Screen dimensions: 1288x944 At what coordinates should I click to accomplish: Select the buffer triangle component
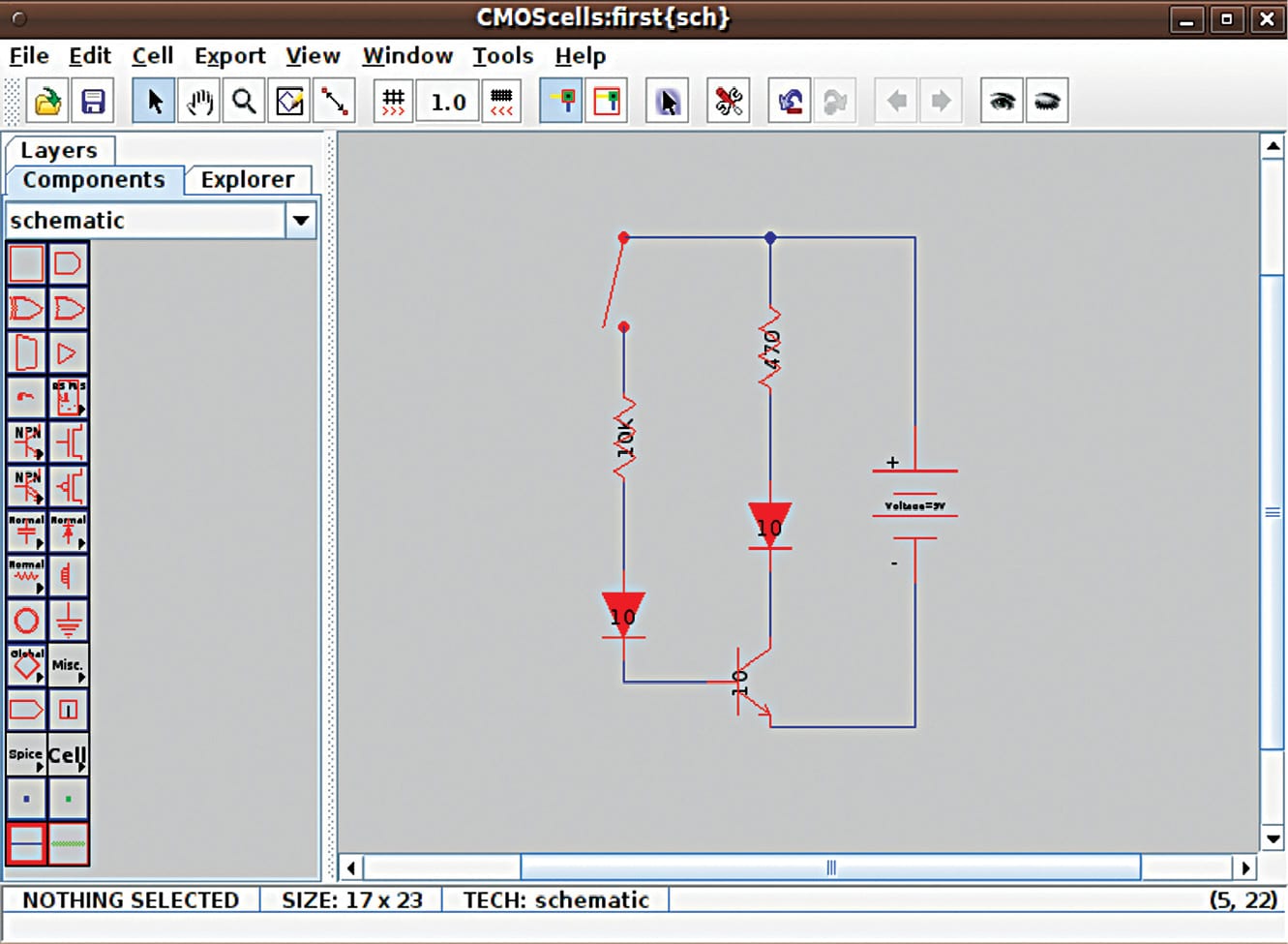click(x=68, y=353)
